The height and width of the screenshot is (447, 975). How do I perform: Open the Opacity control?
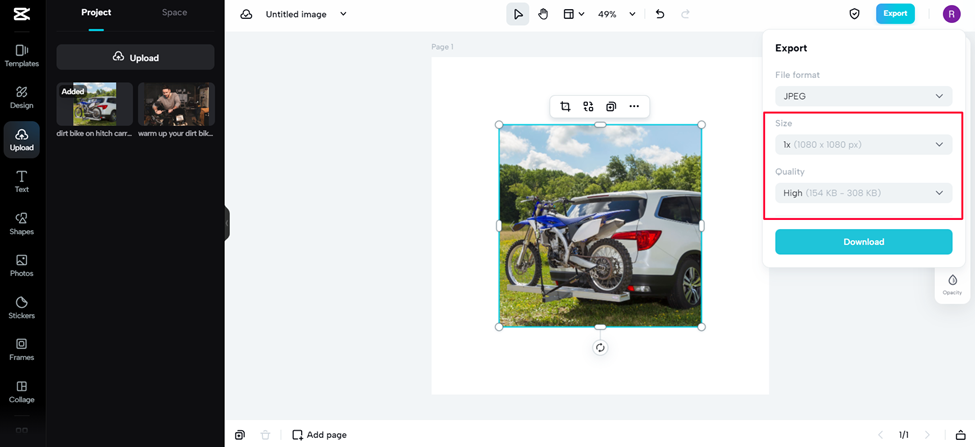(952, 284)
